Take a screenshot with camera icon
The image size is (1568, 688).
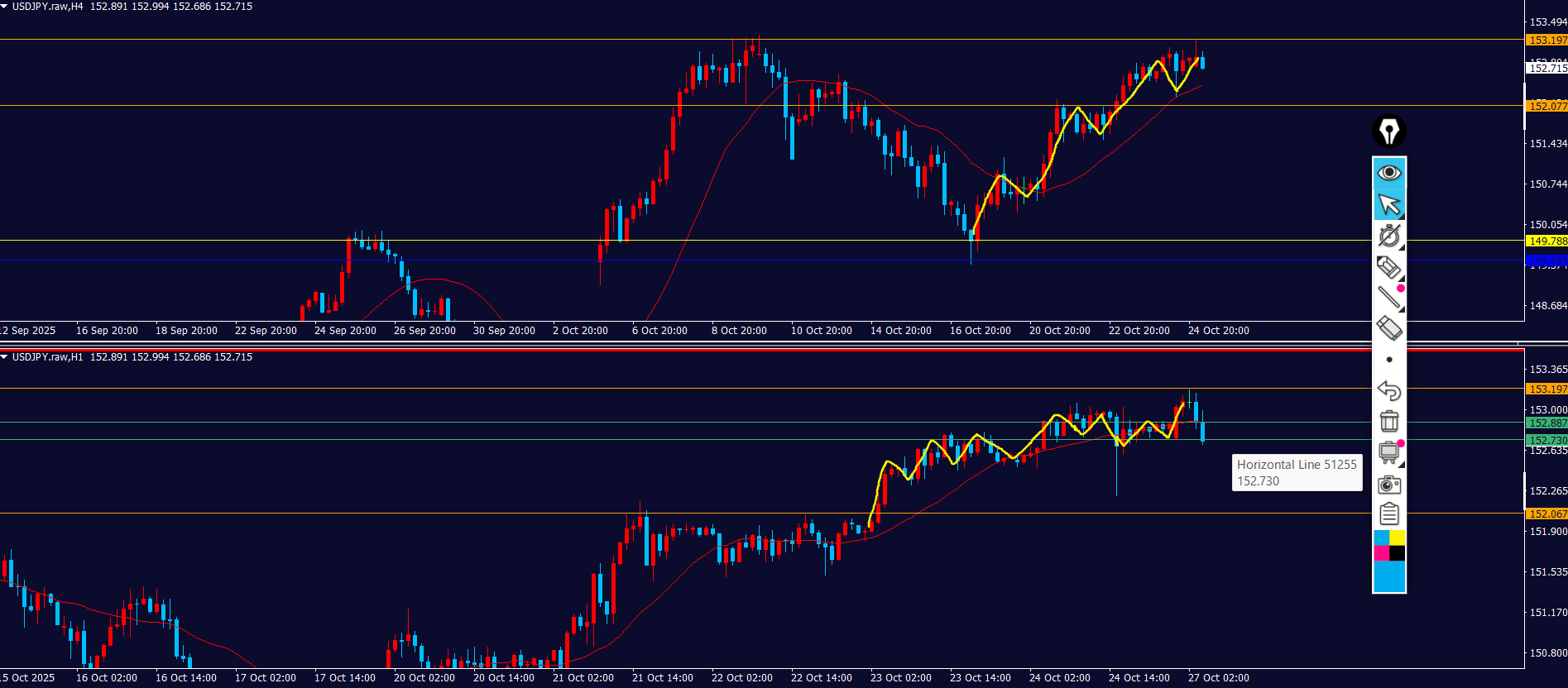pos(1389,485)
